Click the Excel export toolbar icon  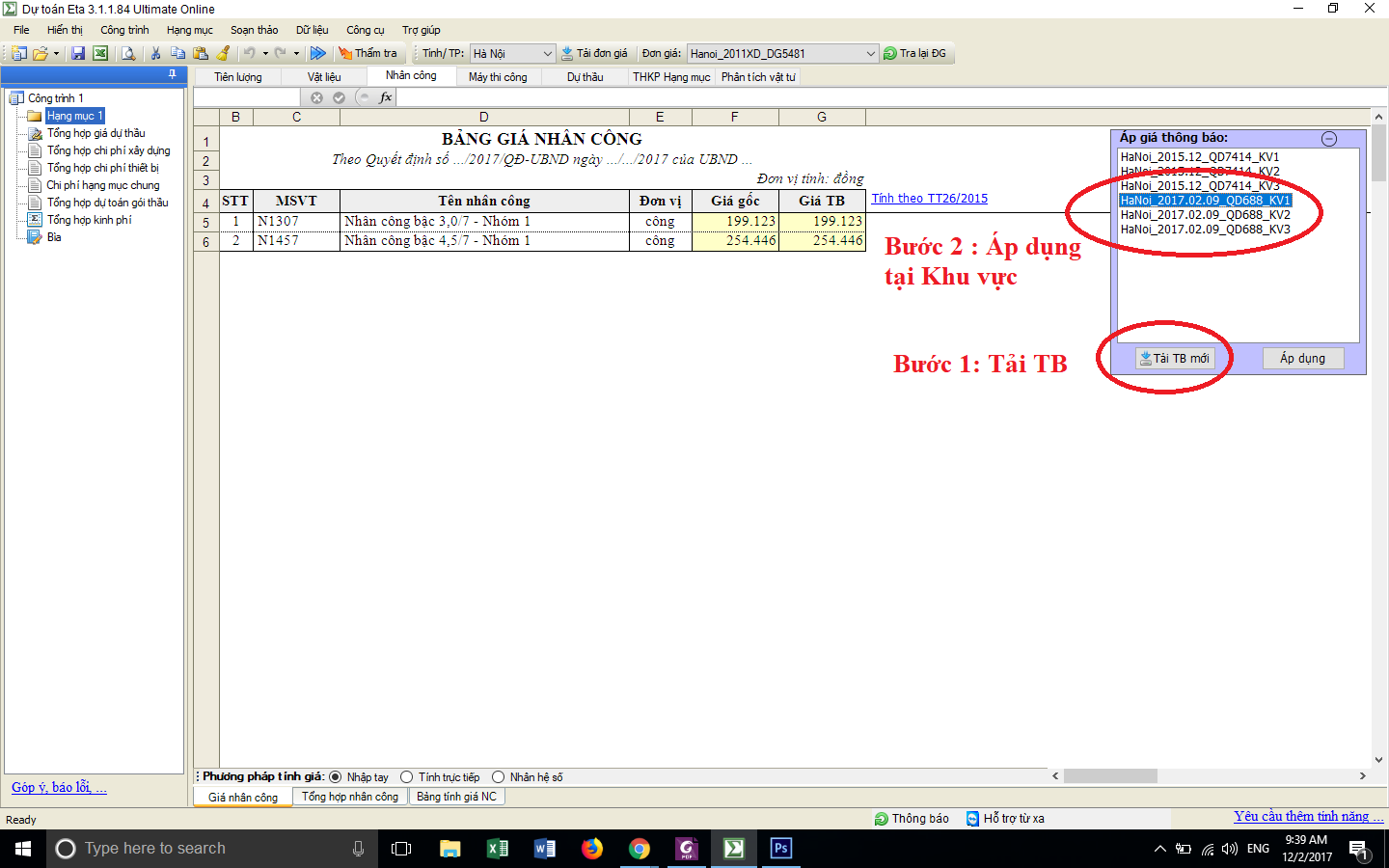100,54
